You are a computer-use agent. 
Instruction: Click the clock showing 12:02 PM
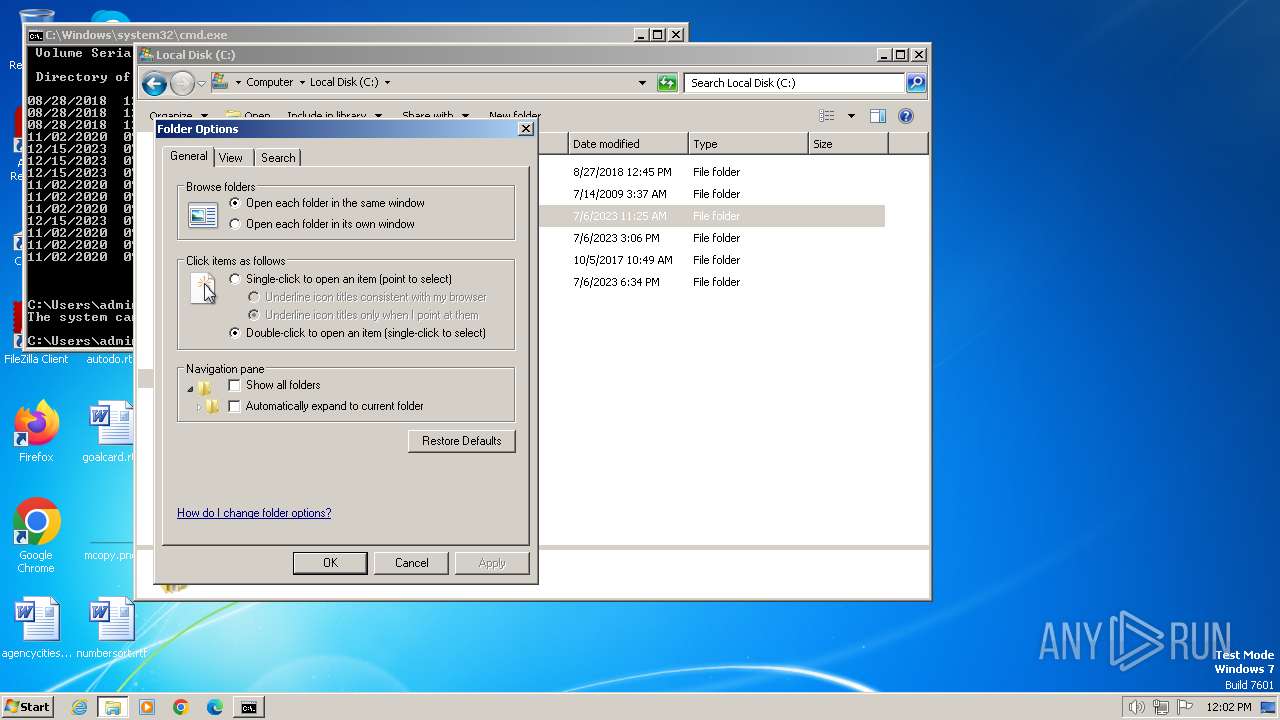tap(1228, 707)
